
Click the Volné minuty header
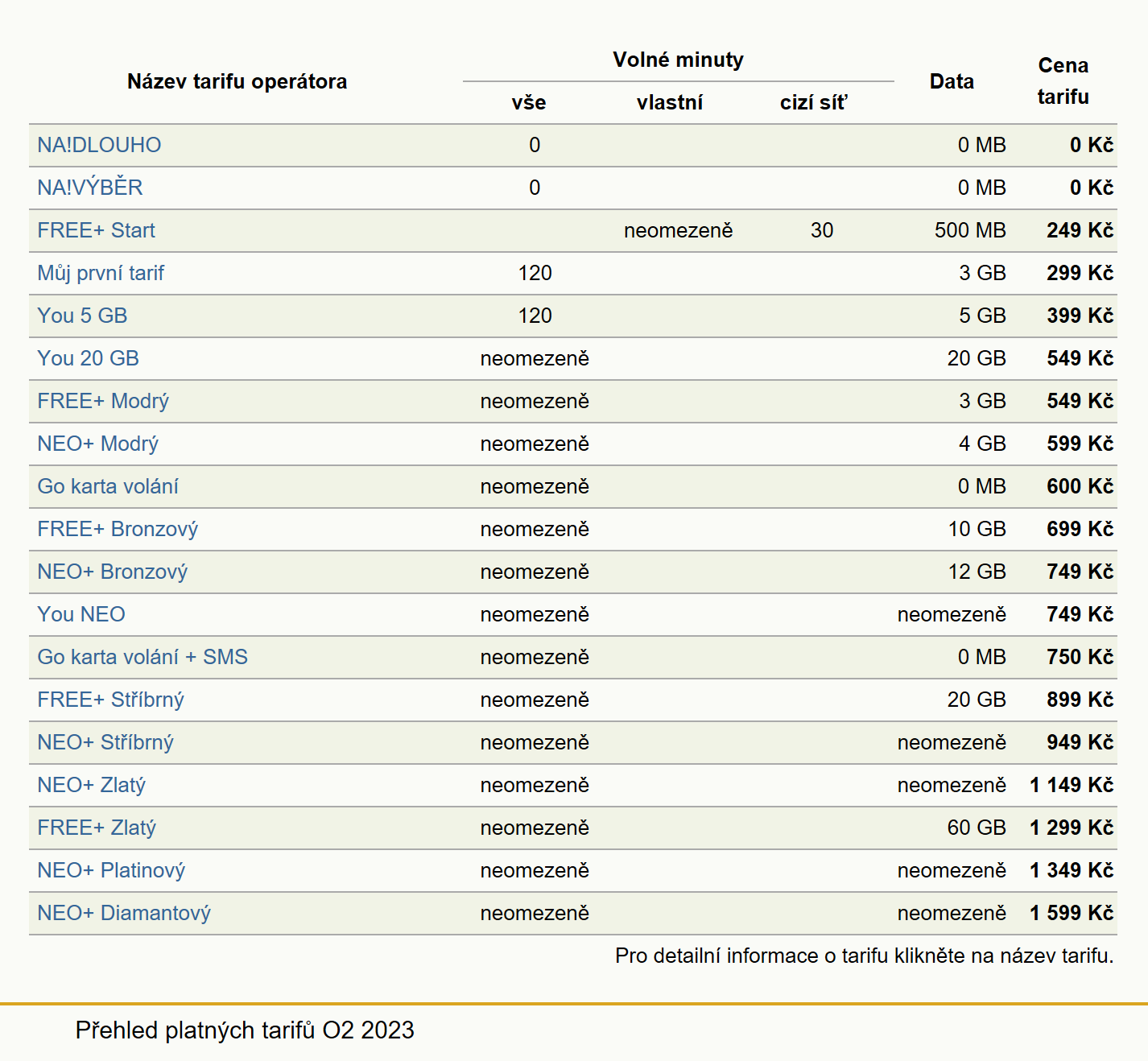coord(678,60)
